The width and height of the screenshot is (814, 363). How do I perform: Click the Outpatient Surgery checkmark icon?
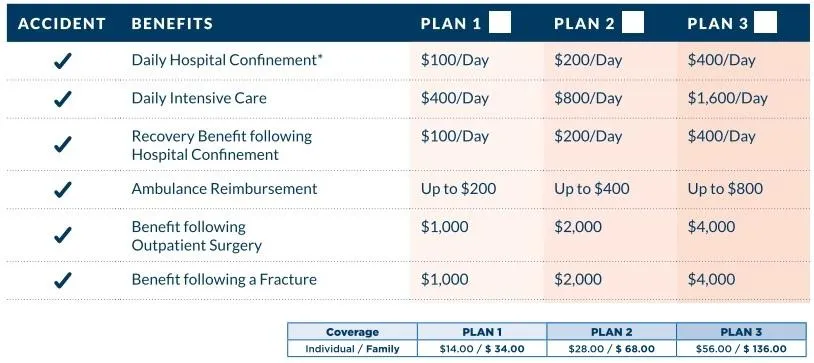tap(63, 236)
